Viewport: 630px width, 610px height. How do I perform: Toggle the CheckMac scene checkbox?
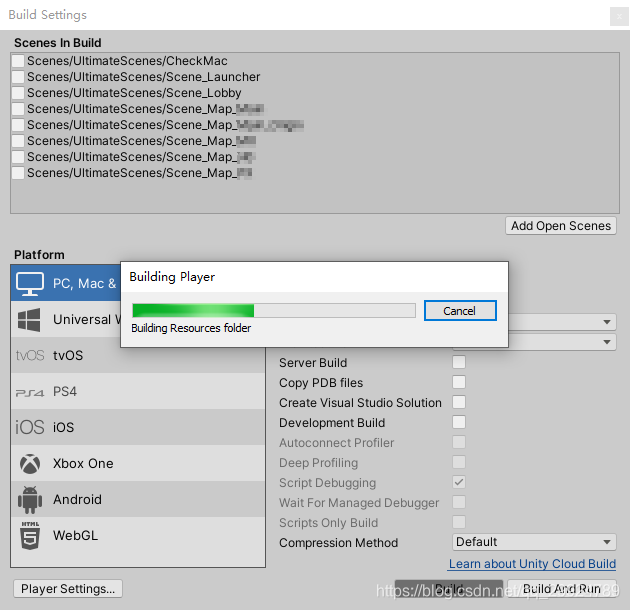click(18, 61)
